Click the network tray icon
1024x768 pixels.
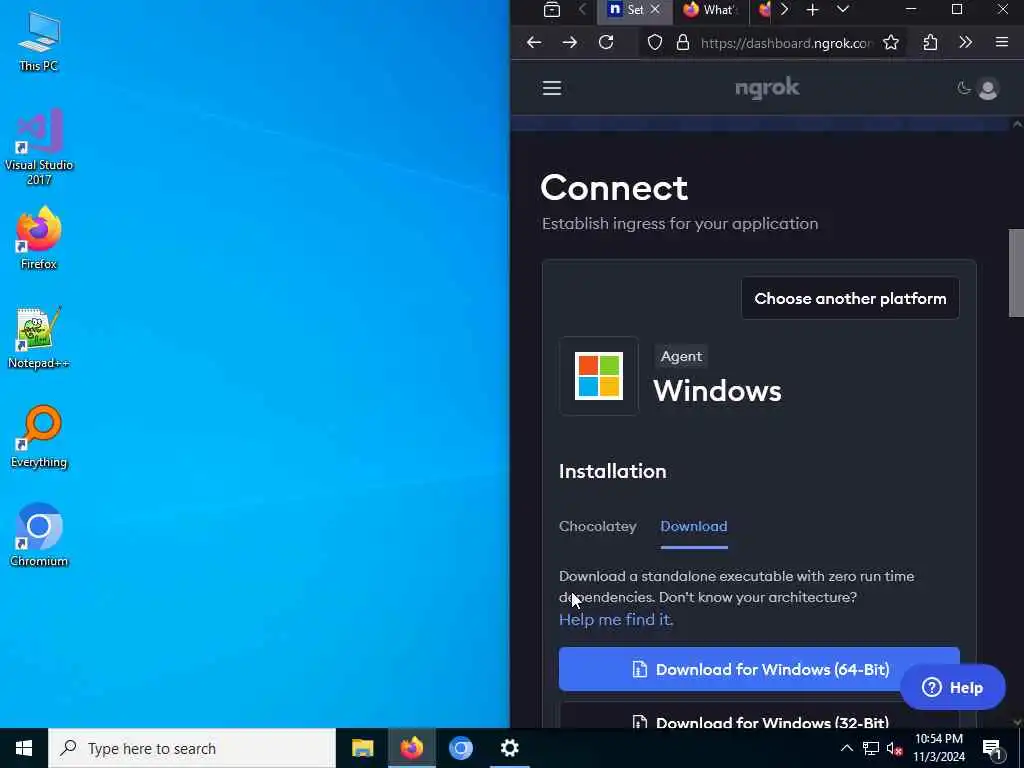click(x=871, y=748)
